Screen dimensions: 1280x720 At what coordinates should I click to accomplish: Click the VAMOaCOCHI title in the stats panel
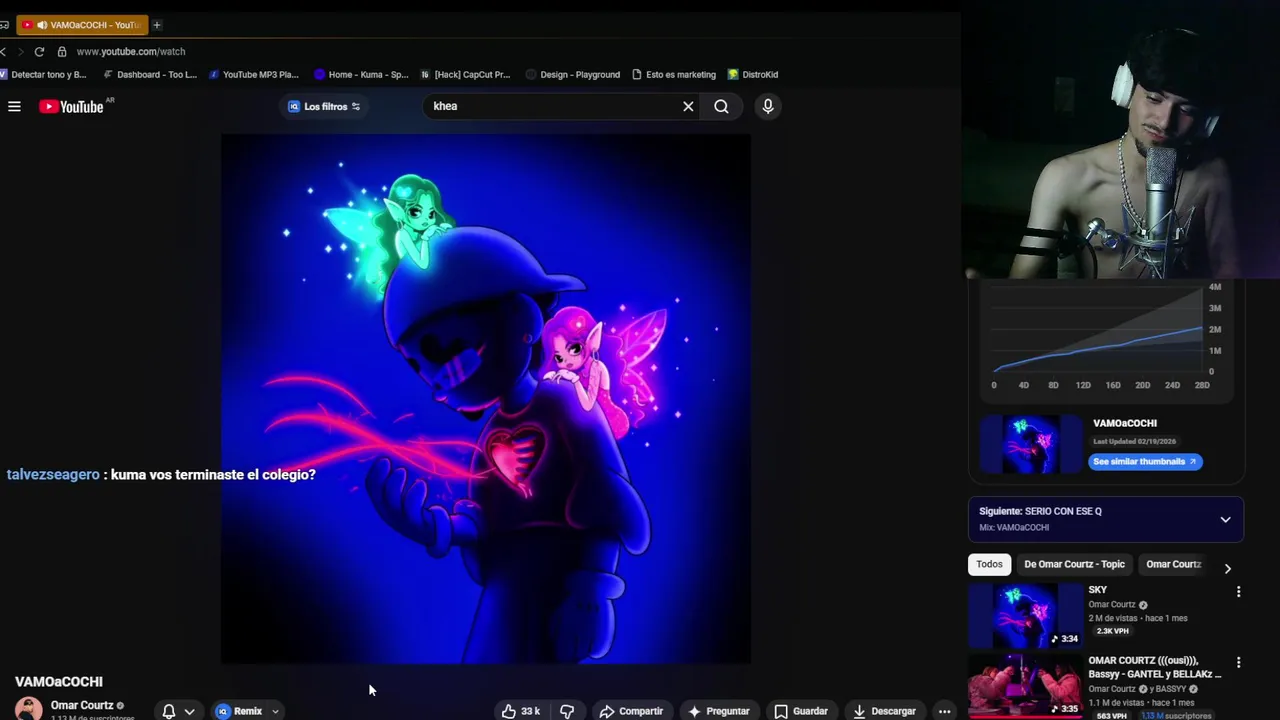(1125, 423)
